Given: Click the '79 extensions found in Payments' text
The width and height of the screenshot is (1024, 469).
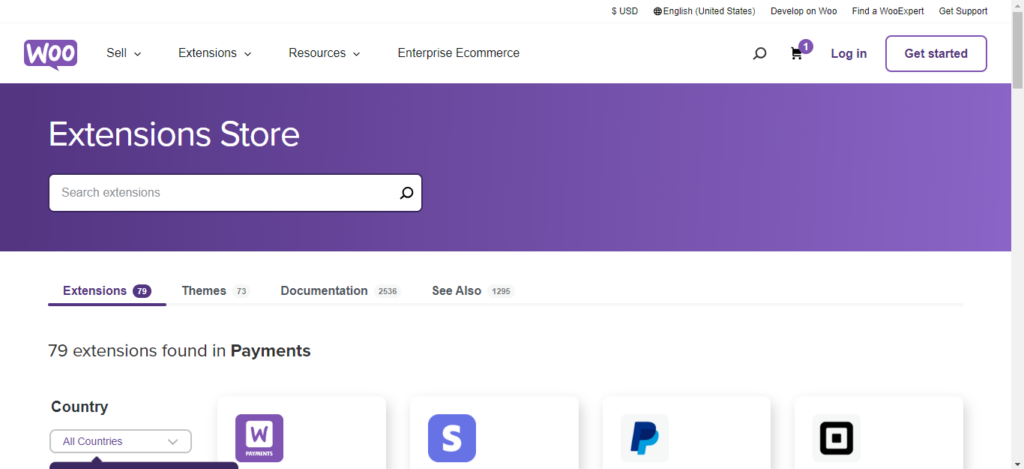Looking at the screenshot, I should click(180, 351).
